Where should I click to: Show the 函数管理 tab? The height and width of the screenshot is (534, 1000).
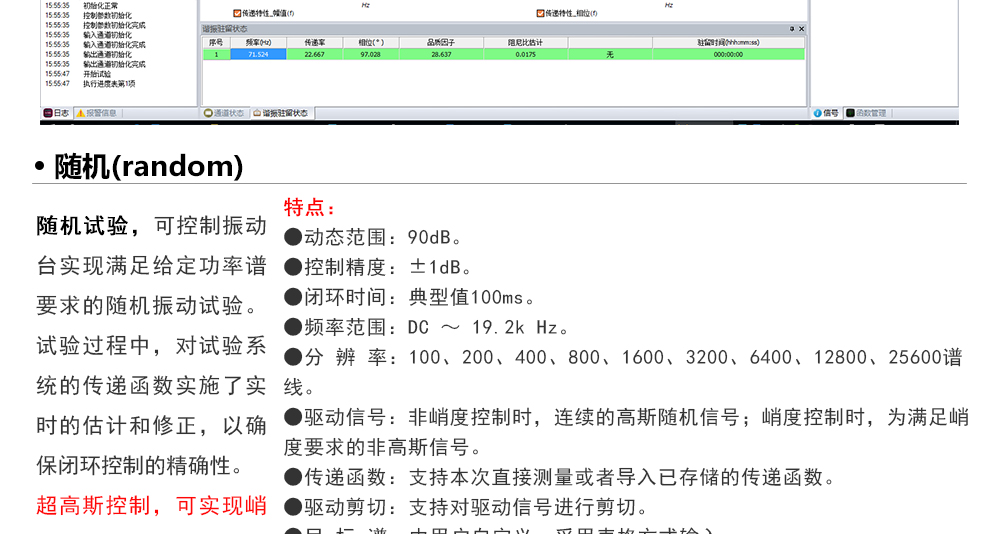coord(866,113)
